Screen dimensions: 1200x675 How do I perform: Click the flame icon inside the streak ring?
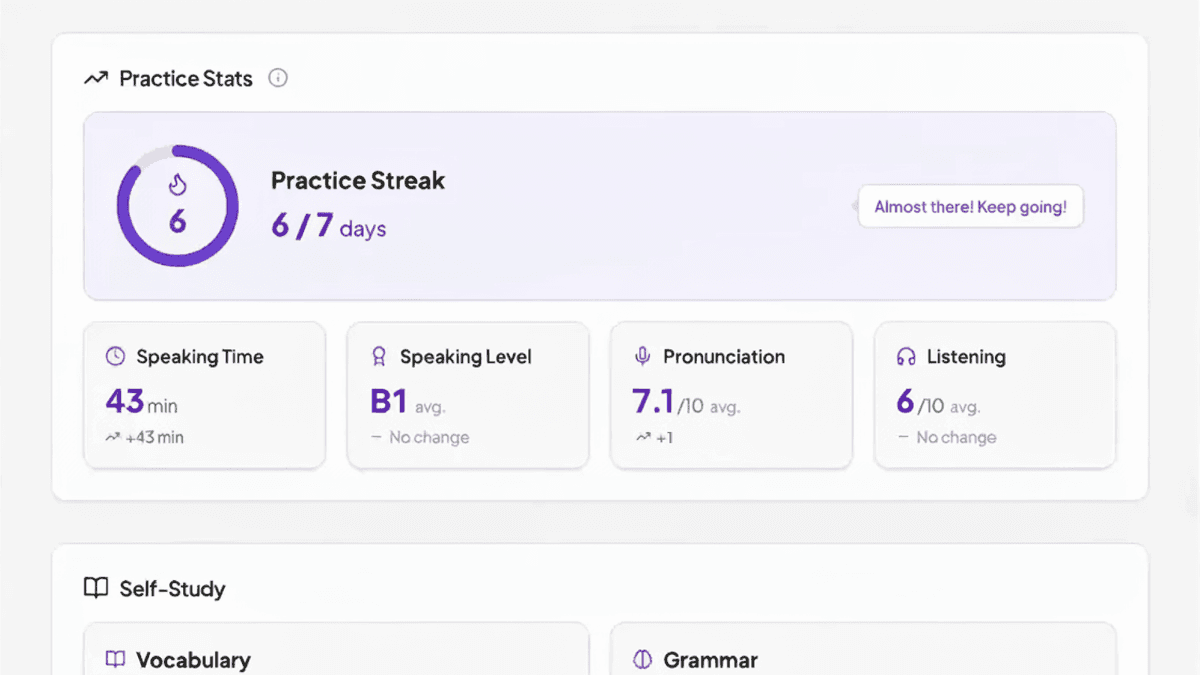point(177,184)
